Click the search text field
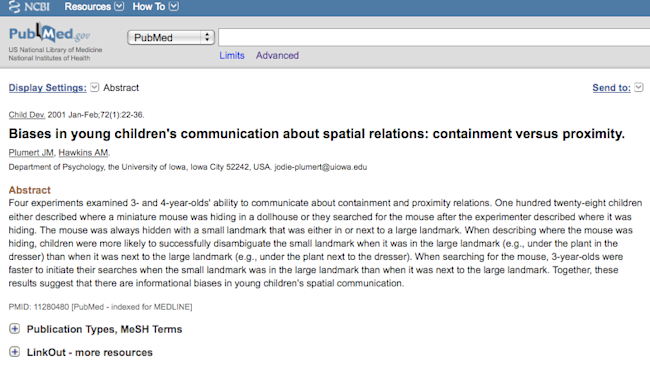The image size is (650, 366). 434,37
